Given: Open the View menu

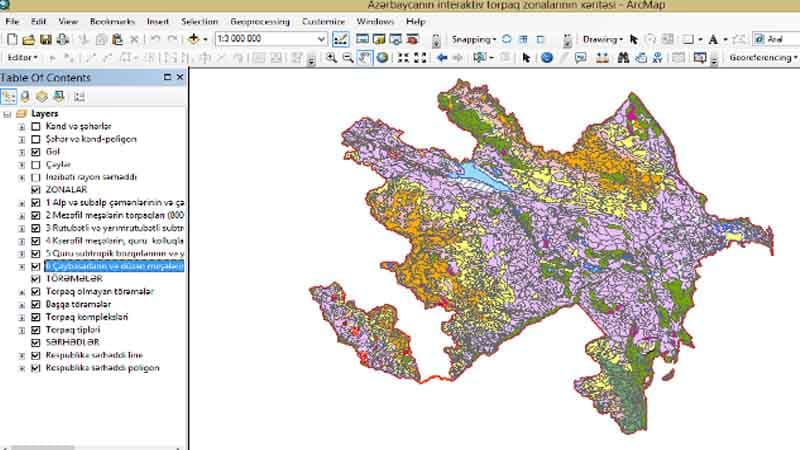Looking at the screenshot, I should click(68, 21).
